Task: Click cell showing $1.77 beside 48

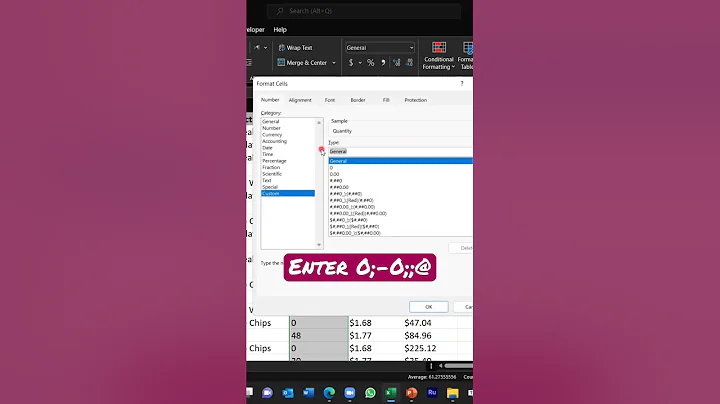Action: click(376, 336)
